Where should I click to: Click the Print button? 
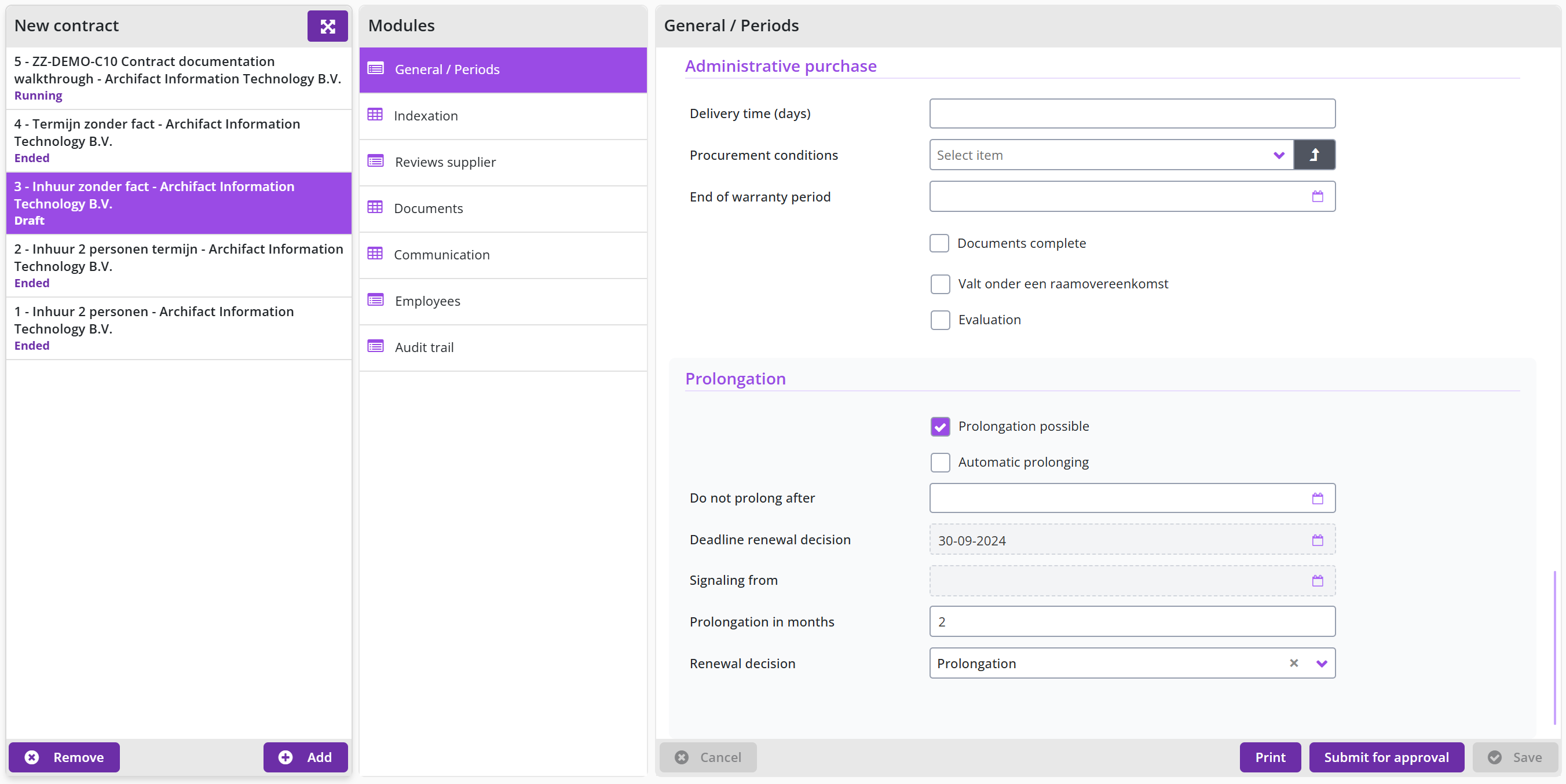point(1270,757)
